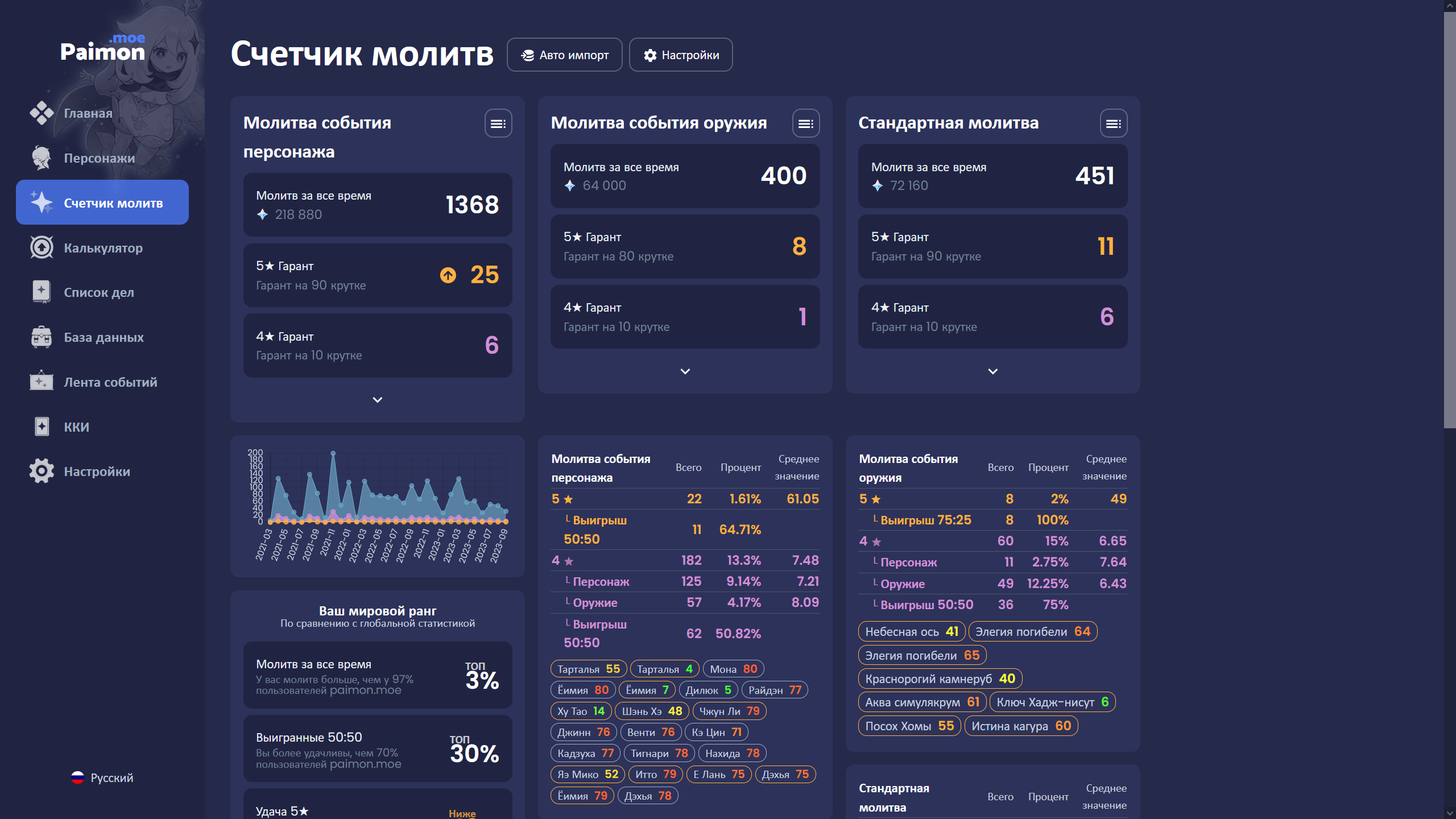Click the Авто импорт button
Viewport: 1456px width, 819px height.
click(564, 55)
